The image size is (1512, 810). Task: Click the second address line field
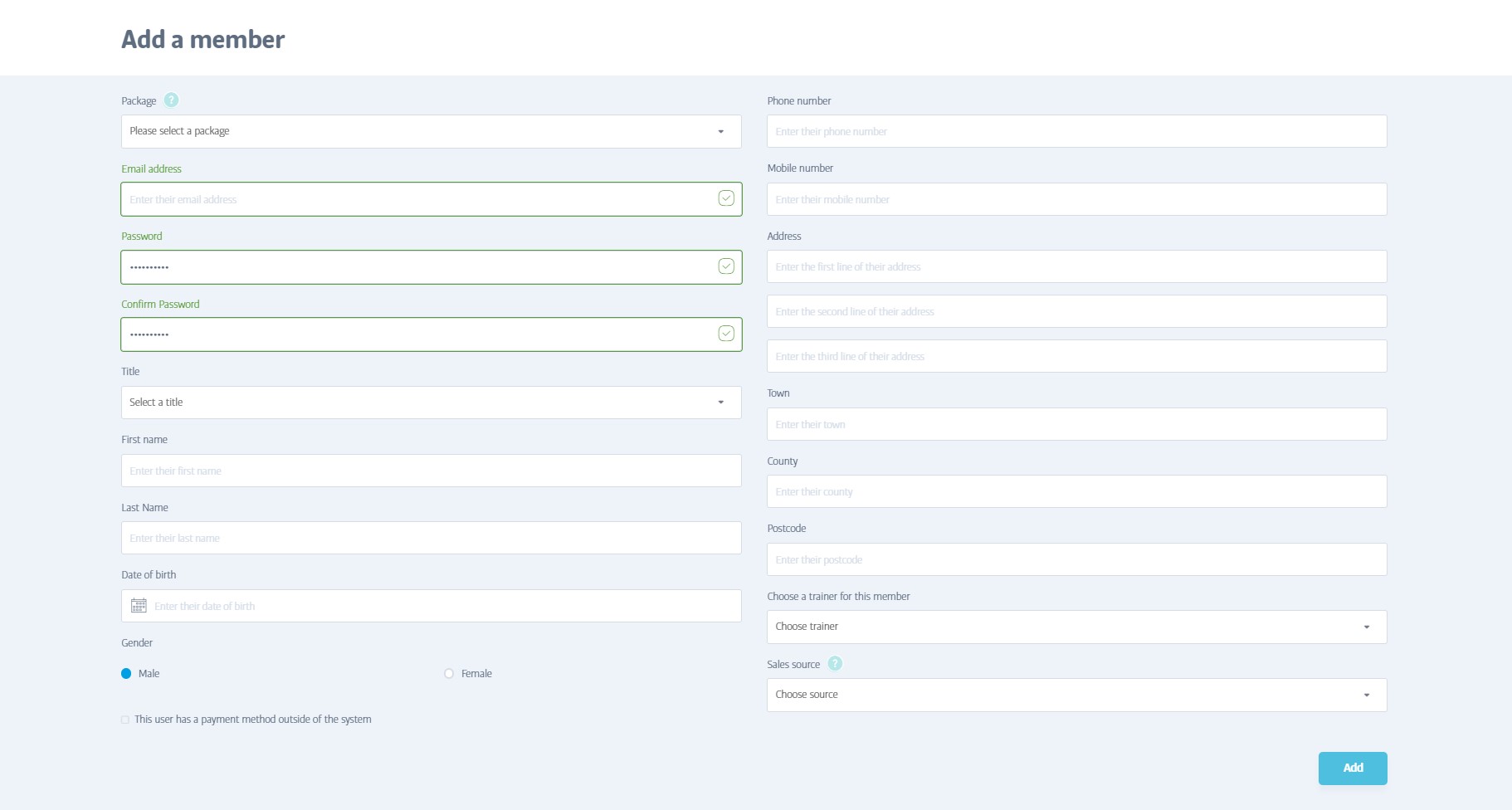(1076, 311)
